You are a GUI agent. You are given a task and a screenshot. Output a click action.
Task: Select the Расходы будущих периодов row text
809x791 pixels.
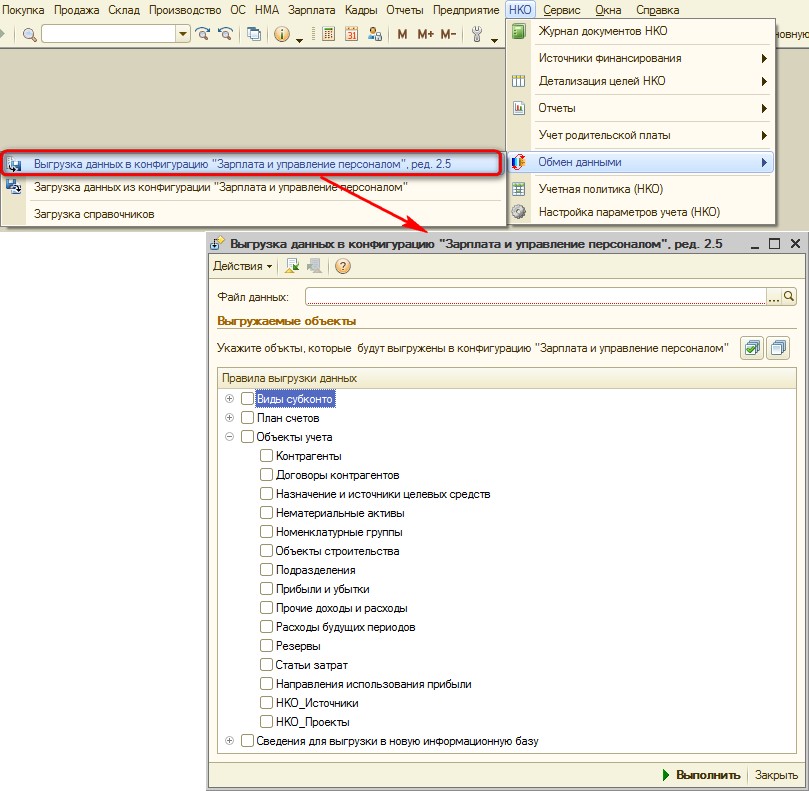pyautogui.click(x=345, y=627)
